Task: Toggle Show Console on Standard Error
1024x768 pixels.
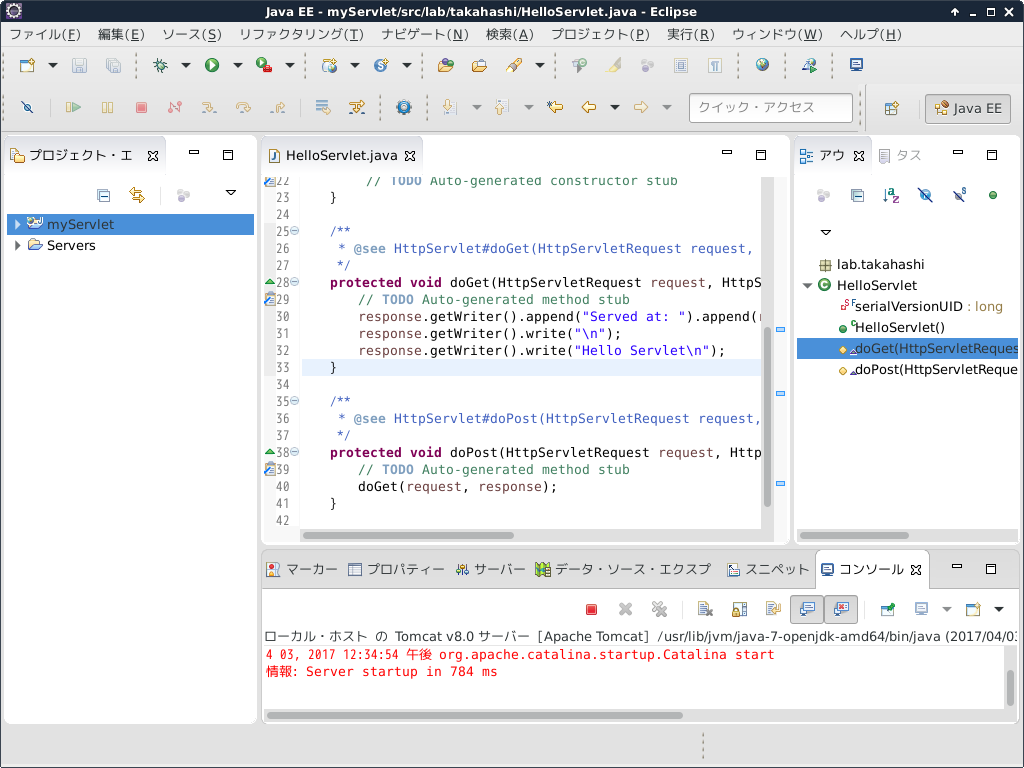Action: click(x=840, y=609)
